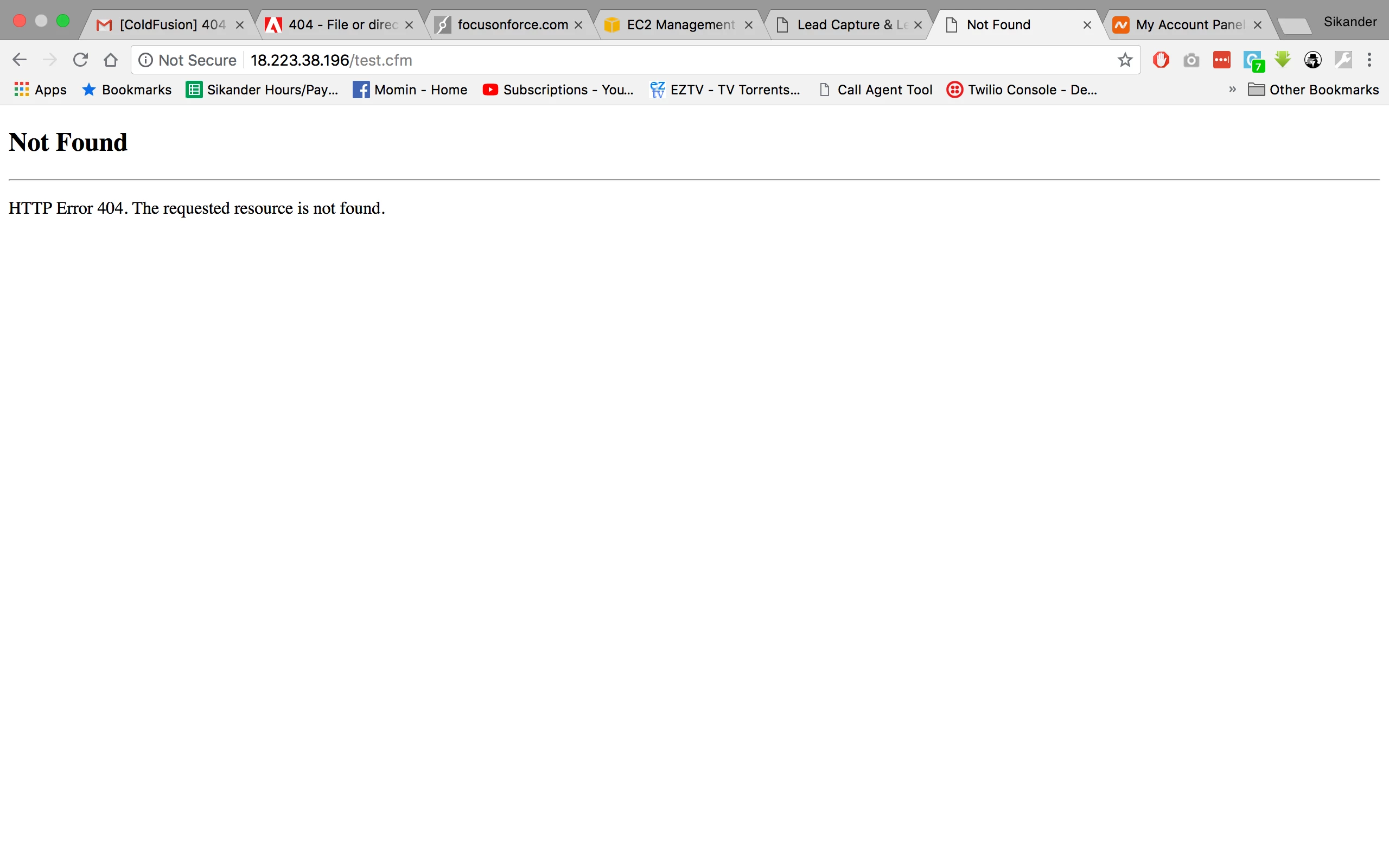Reload the current page
This screenshot has height=868, width=1389.
(x=80, y=60)
